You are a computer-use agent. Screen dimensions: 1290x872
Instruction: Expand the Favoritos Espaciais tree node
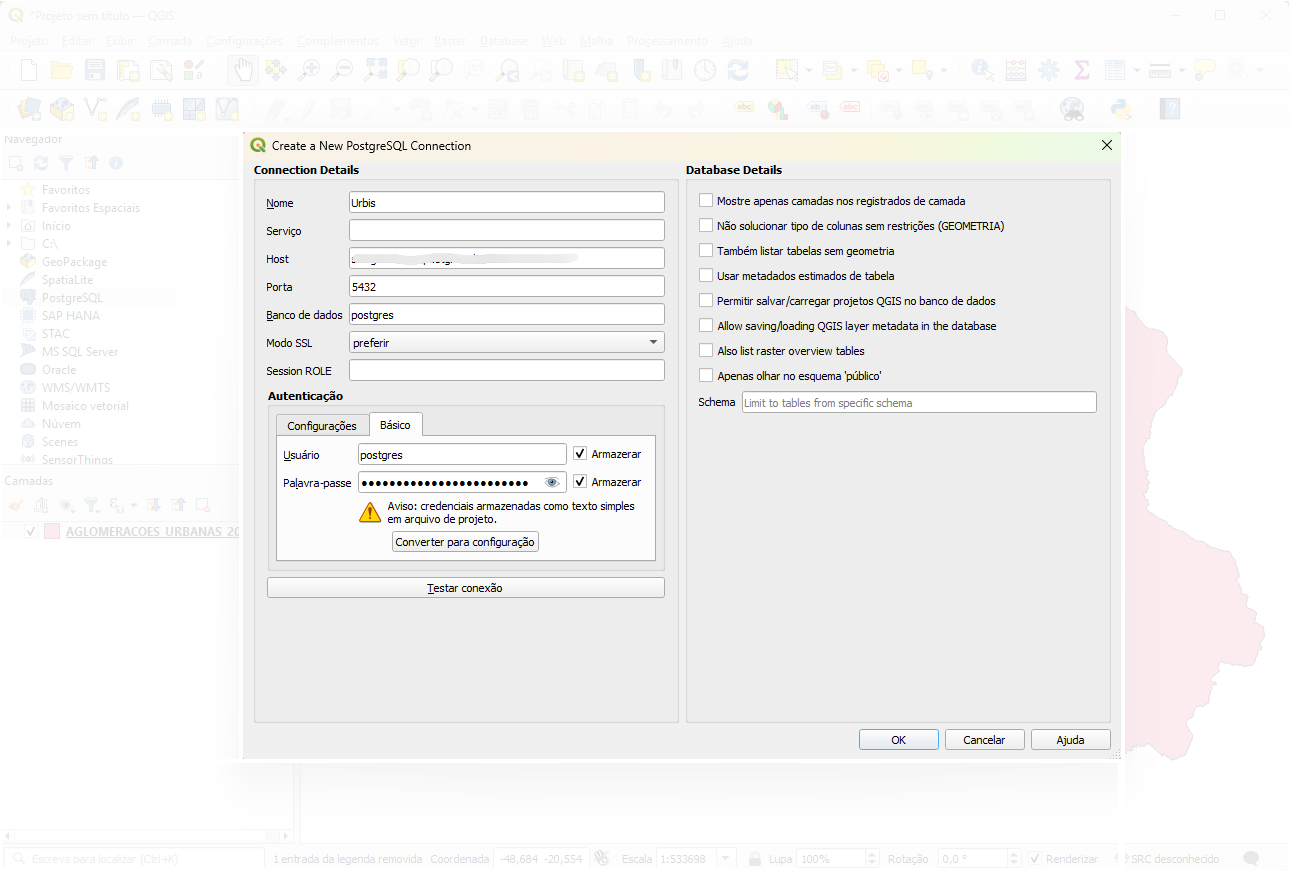click(9, 208)
